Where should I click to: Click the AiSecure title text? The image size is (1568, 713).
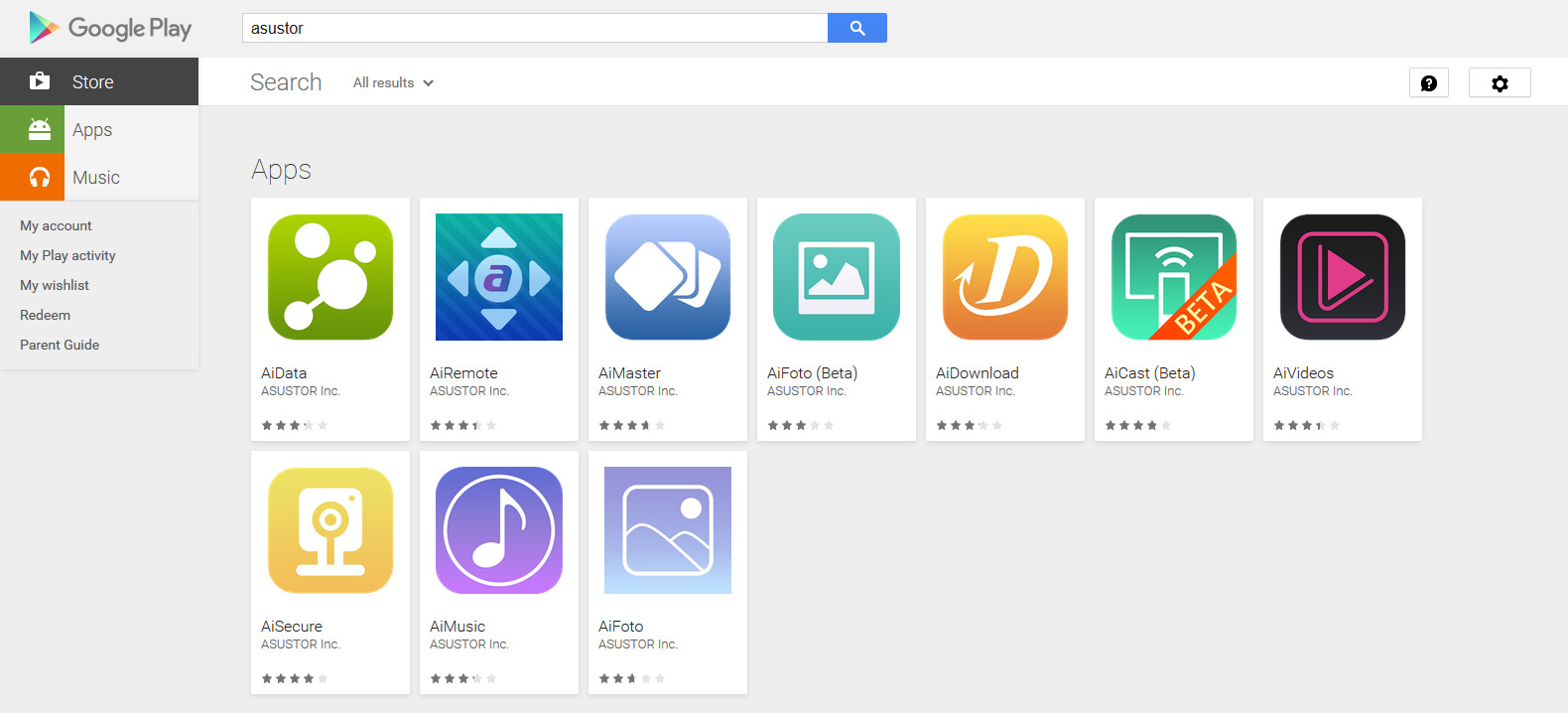(x=292, y=627)
